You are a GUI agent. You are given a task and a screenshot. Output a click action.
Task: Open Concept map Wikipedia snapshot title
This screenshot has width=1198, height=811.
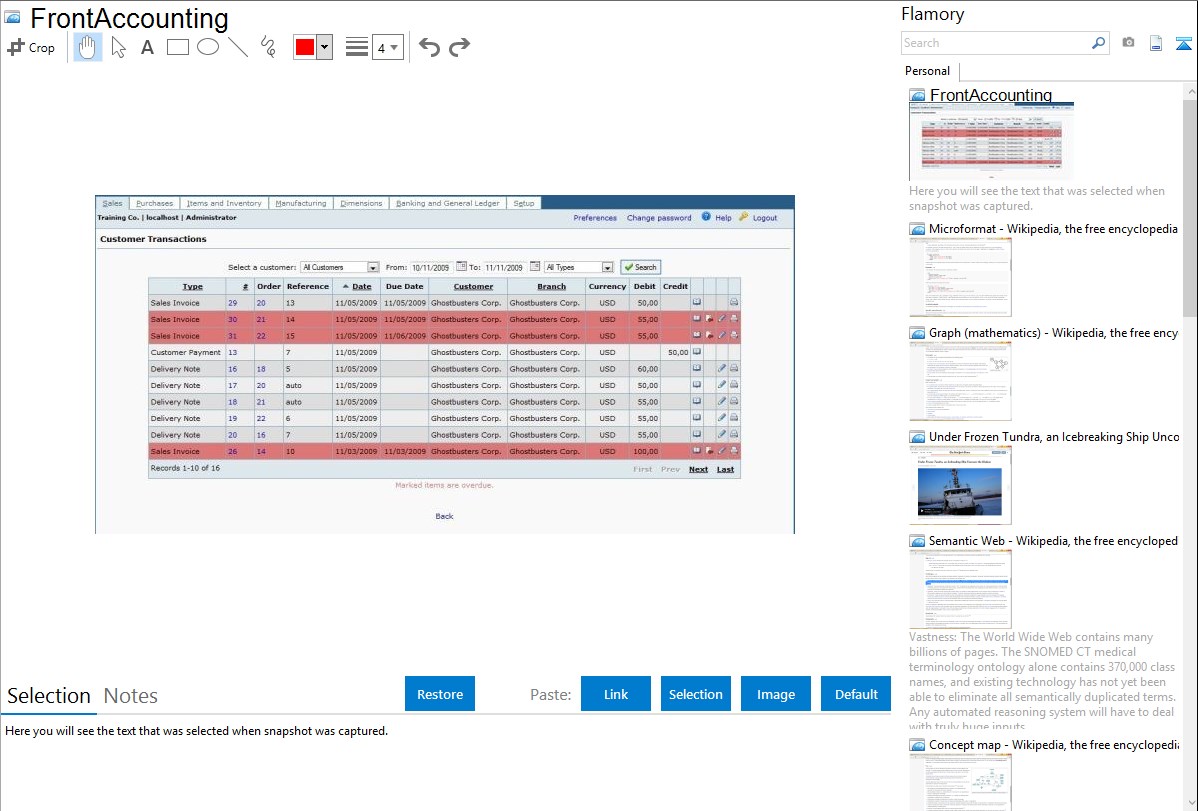point(1053,744)
